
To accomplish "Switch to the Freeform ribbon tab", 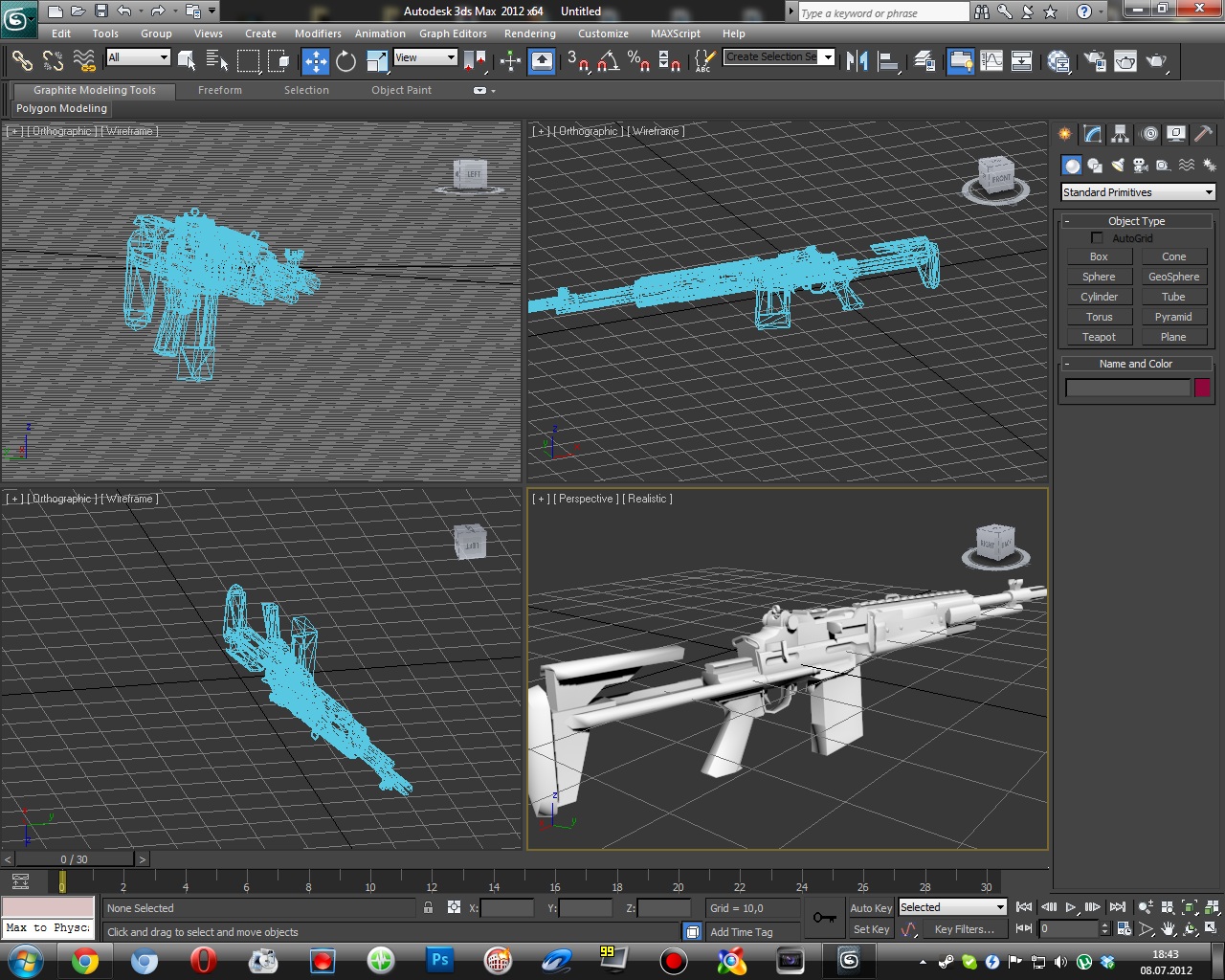I will click(x=220, y=90).
